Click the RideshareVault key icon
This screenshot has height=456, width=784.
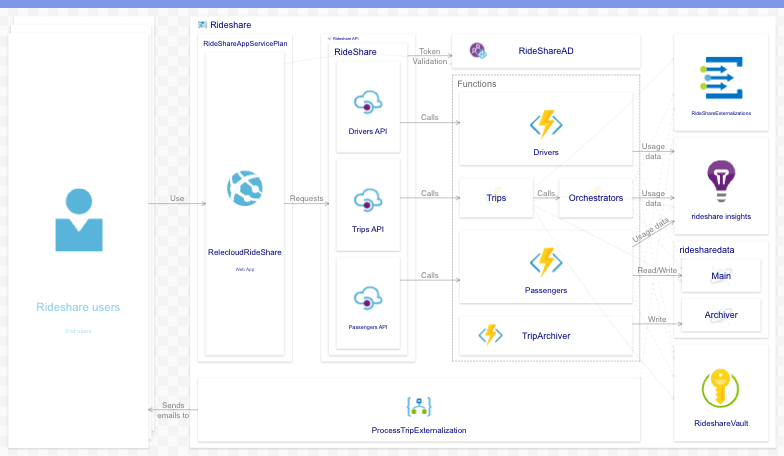click(720, 388)
